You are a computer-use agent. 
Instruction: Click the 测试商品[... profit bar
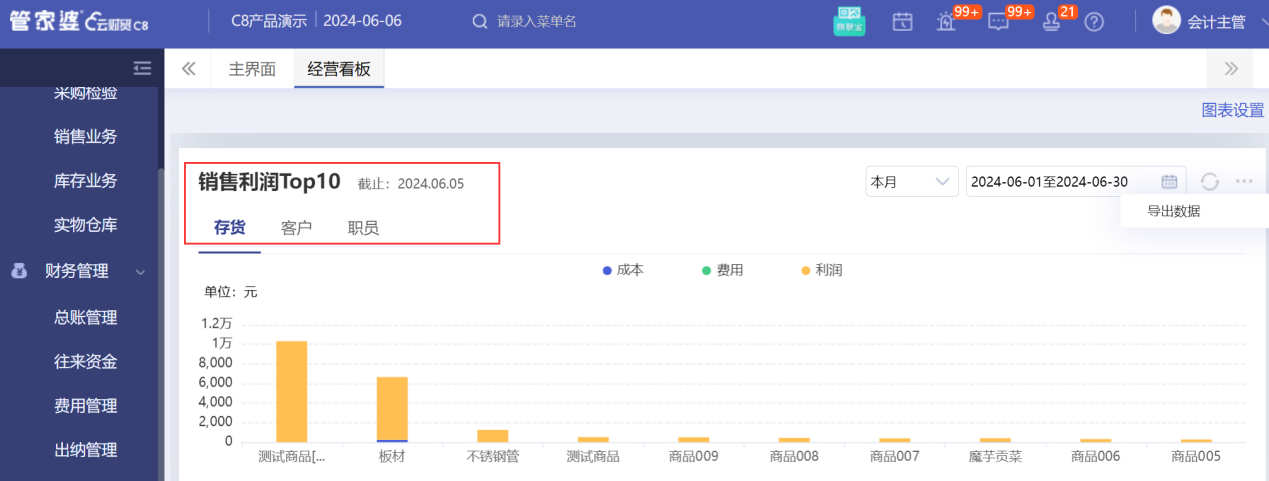[291, 391]
